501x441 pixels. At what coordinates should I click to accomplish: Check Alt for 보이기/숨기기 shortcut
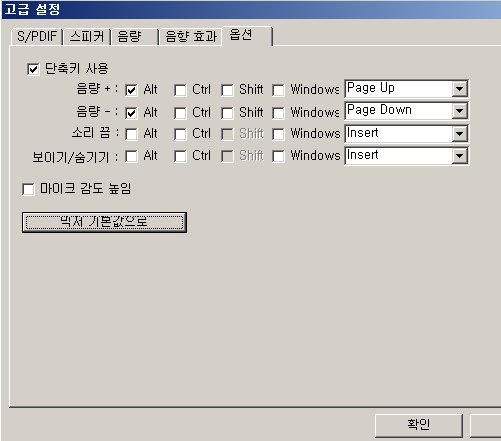point(131,156)
